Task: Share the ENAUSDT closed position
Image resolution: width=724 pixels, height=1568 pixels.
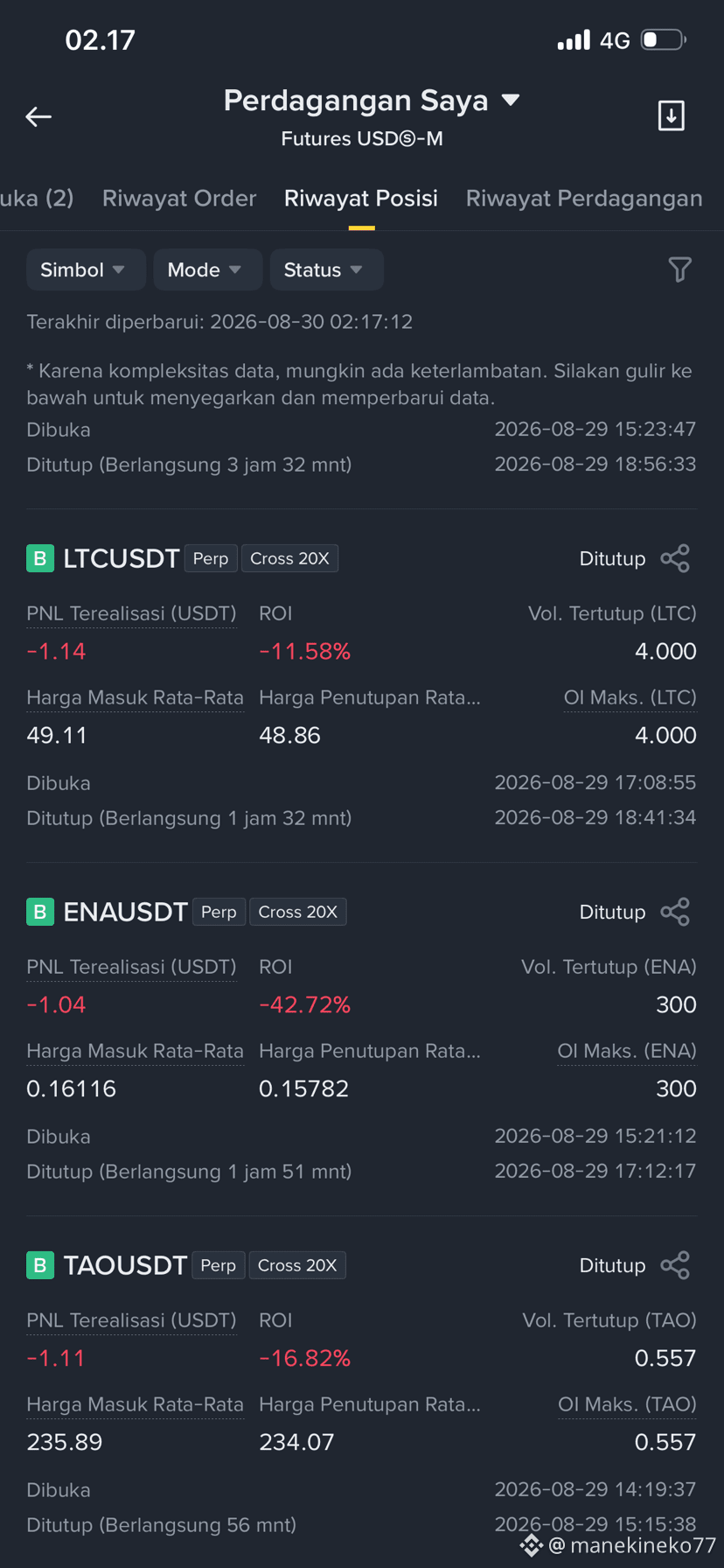Action: tap(675, 912)
